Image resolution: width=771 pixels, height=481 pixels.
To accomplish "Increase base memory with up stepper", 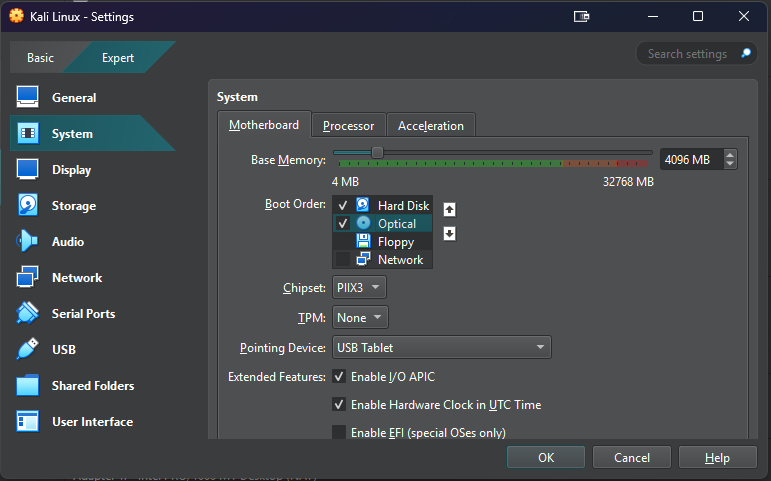I will [x=730, y=154].
